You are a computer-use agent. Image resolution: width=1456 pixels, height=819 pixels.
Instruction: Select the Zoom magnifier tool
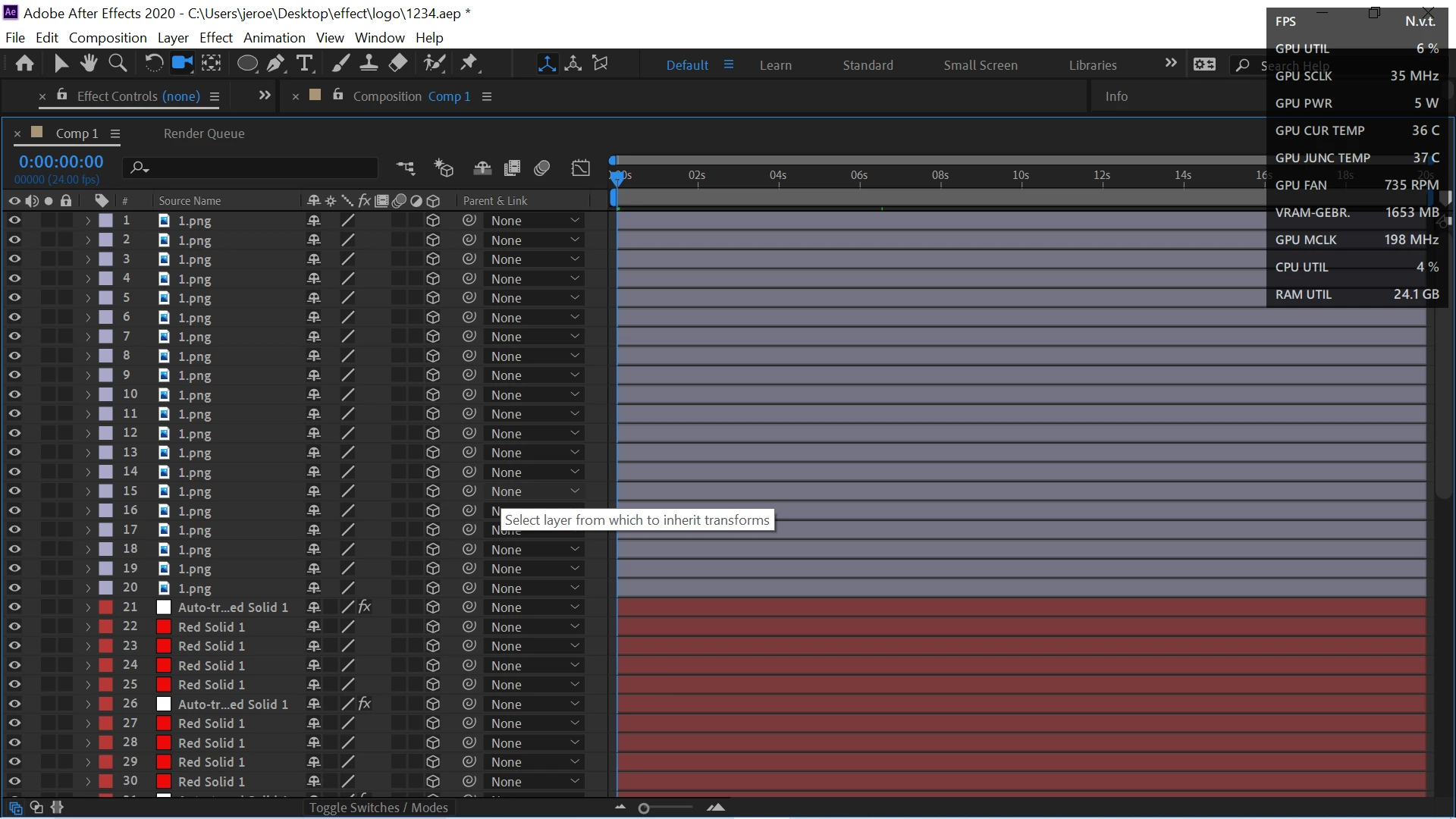click(118, 63)
